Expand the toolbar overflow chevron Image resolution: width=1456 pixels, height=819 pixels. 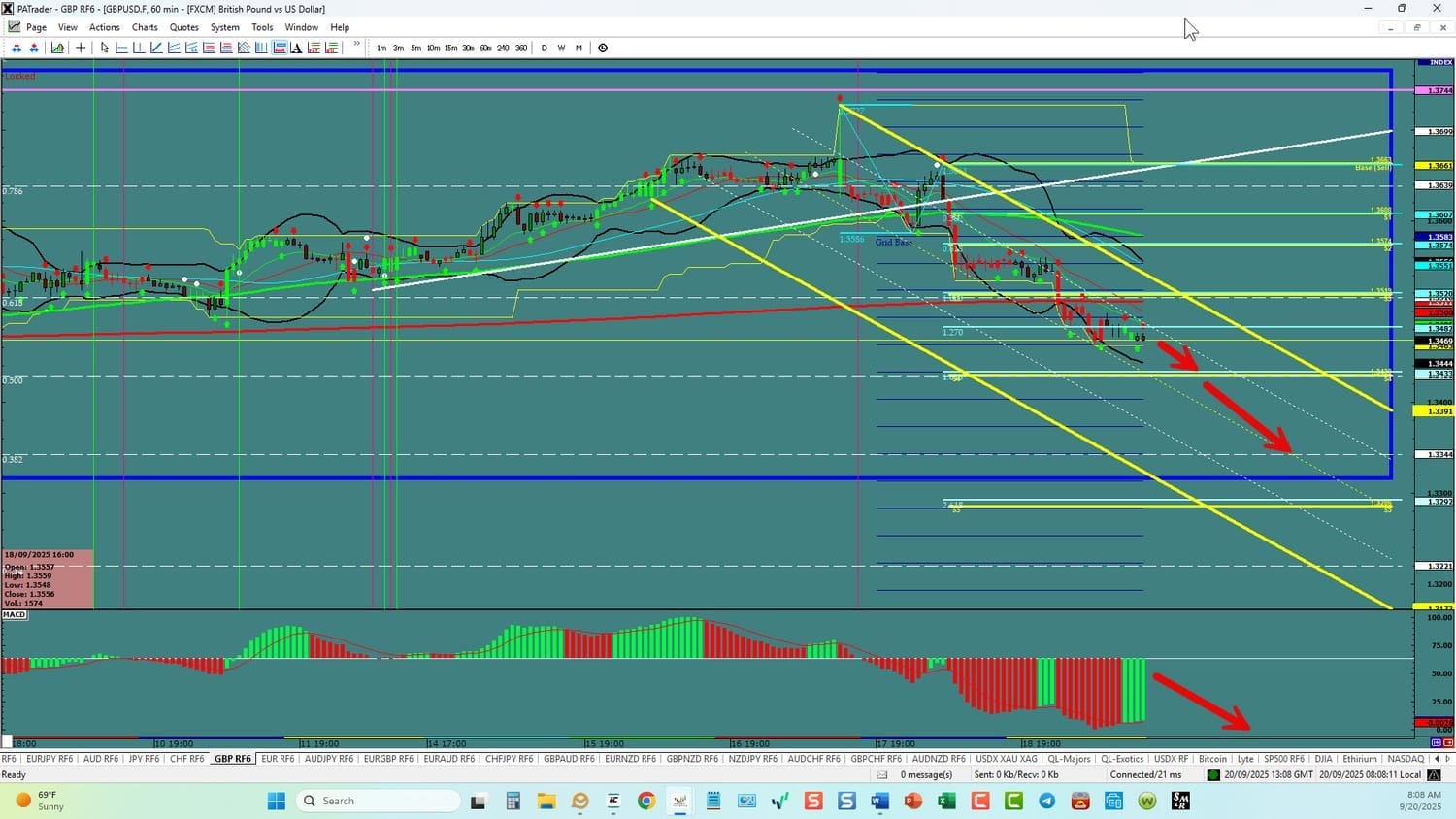tap(356, 45)
